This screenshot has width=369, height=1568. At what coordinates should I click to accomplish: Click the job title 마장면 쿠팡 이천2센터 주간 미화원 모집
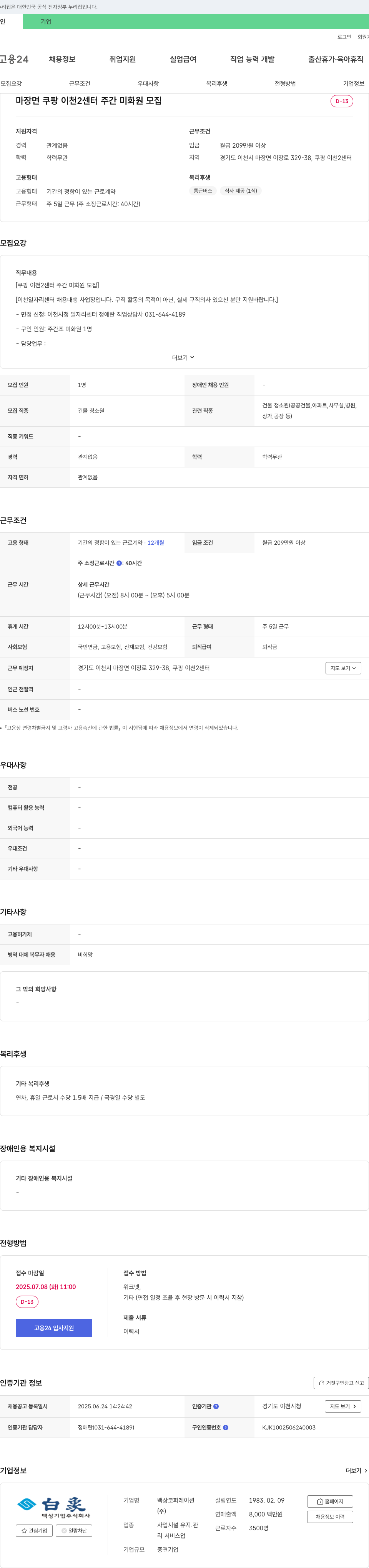[89, 101]
